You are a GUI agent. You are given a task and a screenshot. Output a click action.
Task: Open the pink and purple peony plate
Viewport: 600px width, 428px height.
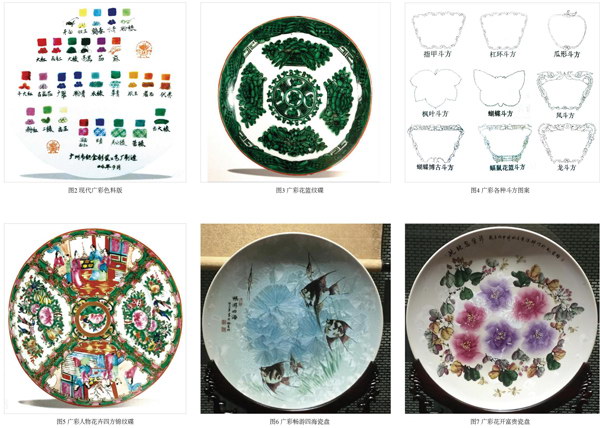click(502, 320)
